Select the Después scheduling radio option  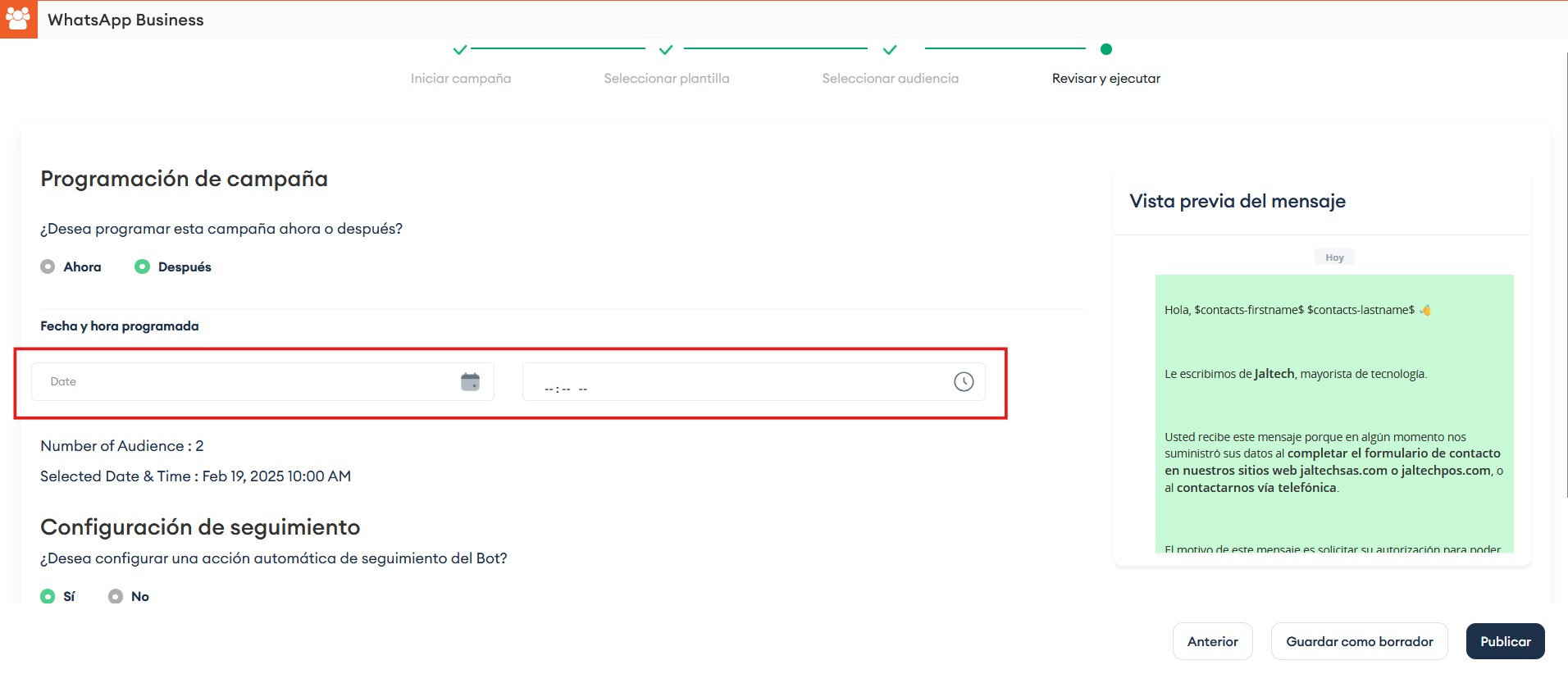click(143, 266)
